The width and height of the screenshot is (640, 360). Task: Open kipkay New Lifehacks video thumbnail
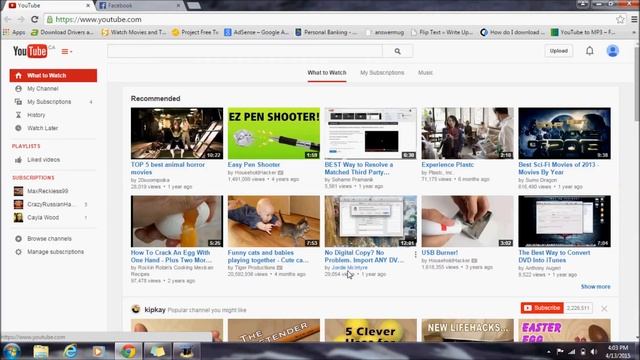click(467, 330)
